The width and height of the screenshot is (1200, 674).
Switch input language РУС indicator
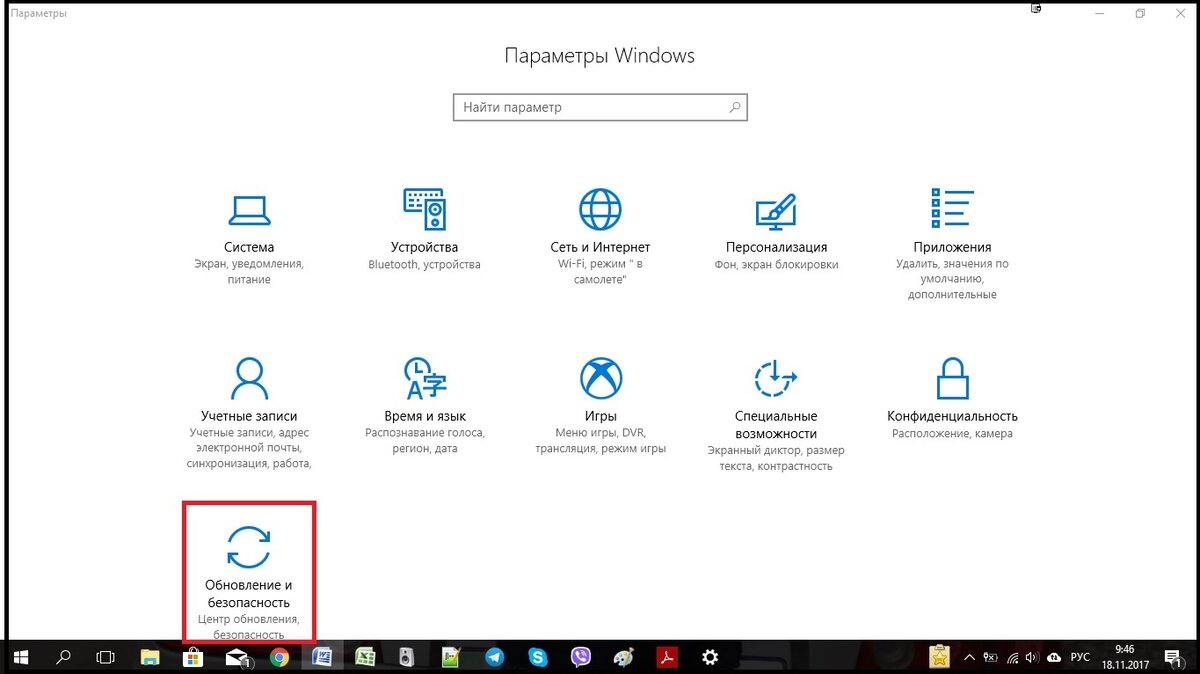pos(1081,657)
